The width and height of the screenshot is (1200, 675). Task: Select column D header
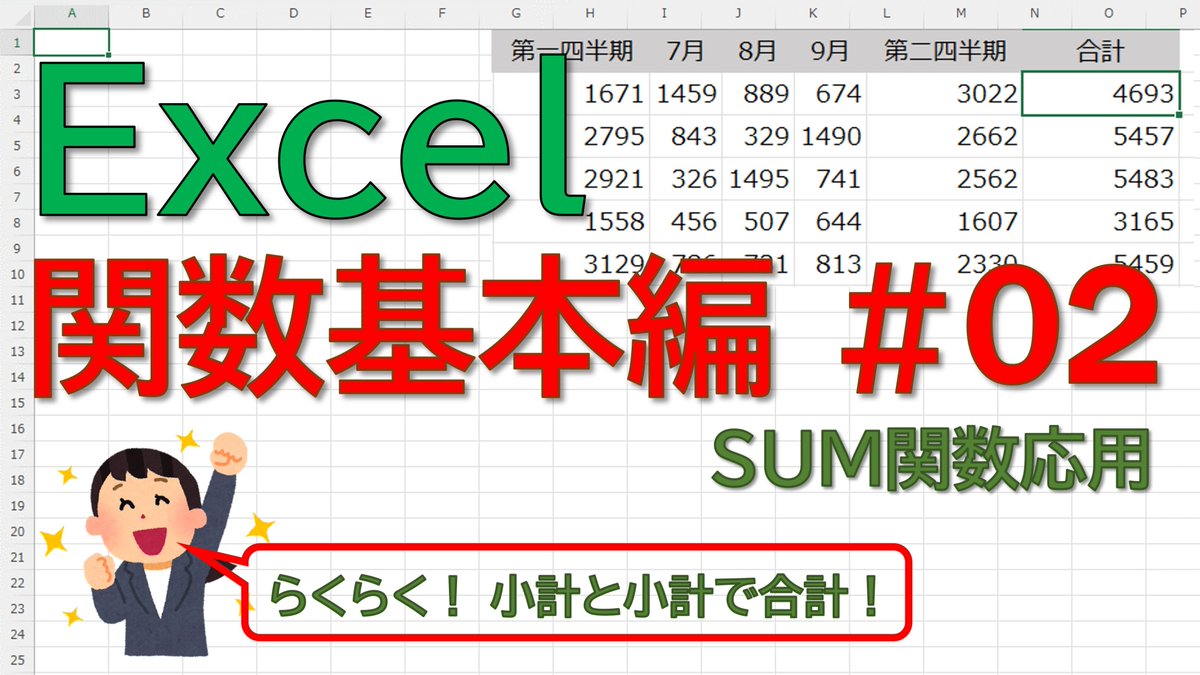coord(293,14)
